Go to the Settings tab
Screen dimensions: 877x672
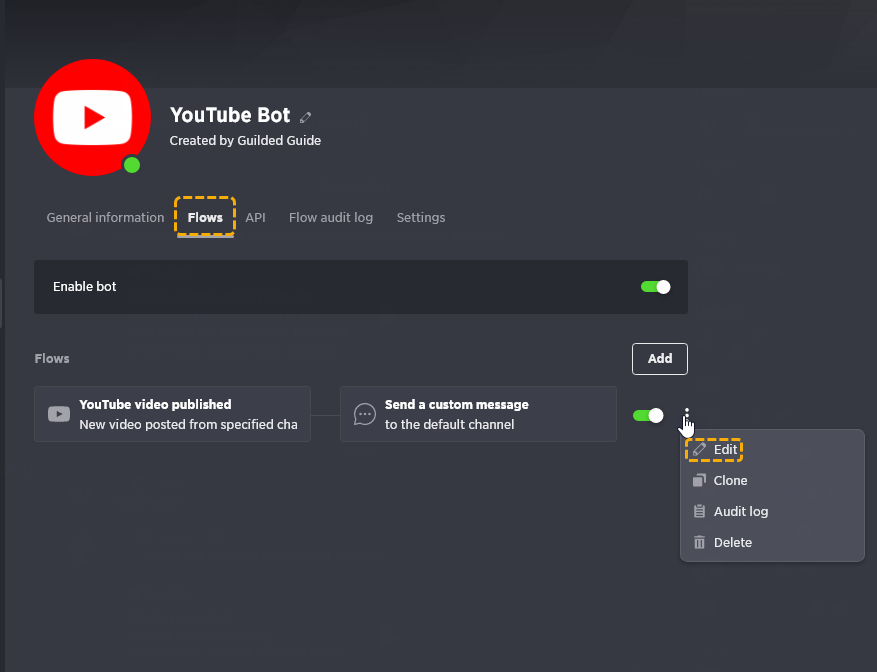pyautogui.click(x=421, y=218)
